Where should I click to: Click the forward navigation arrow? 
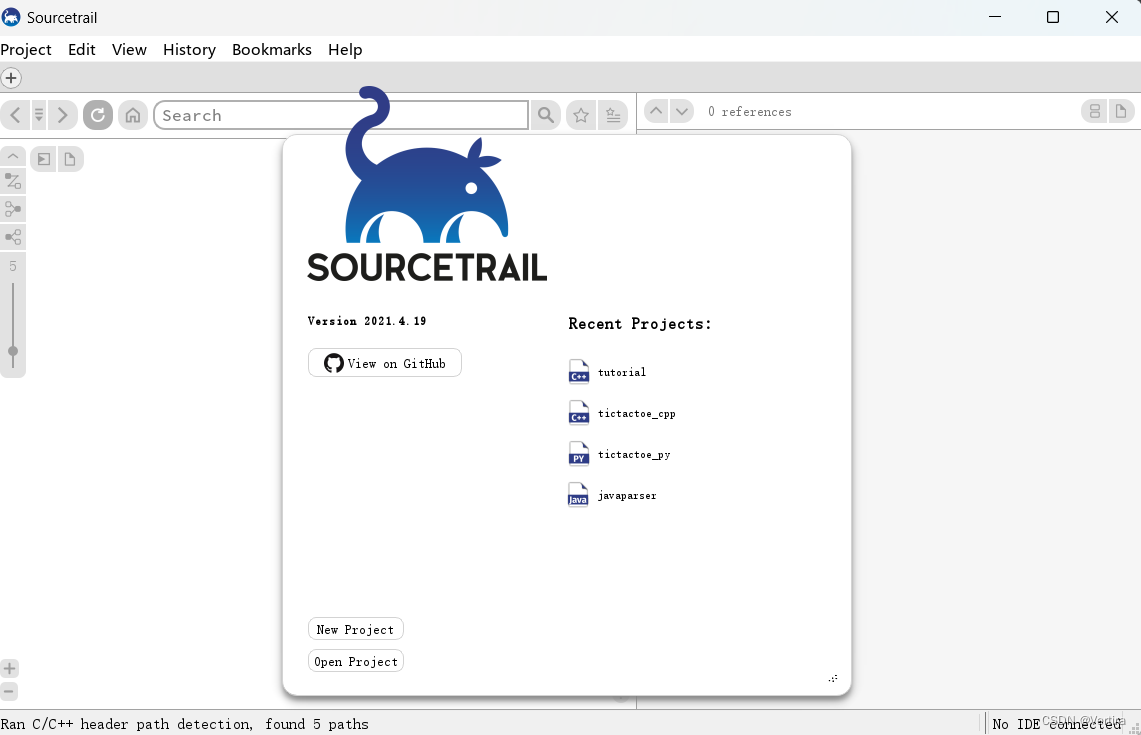coord(62,114)
